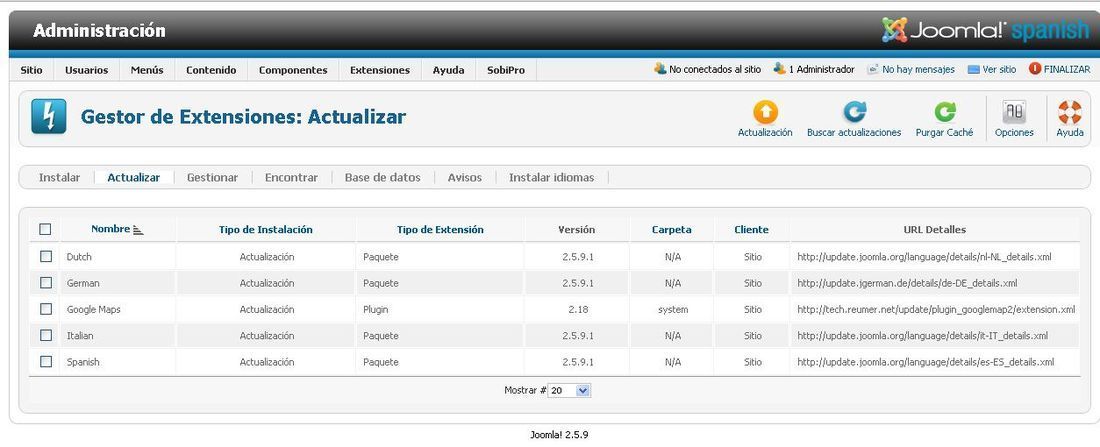Screen dimensions: 1100x447
Task: Sort by Carpeta column header
Action: pos(671,229)
